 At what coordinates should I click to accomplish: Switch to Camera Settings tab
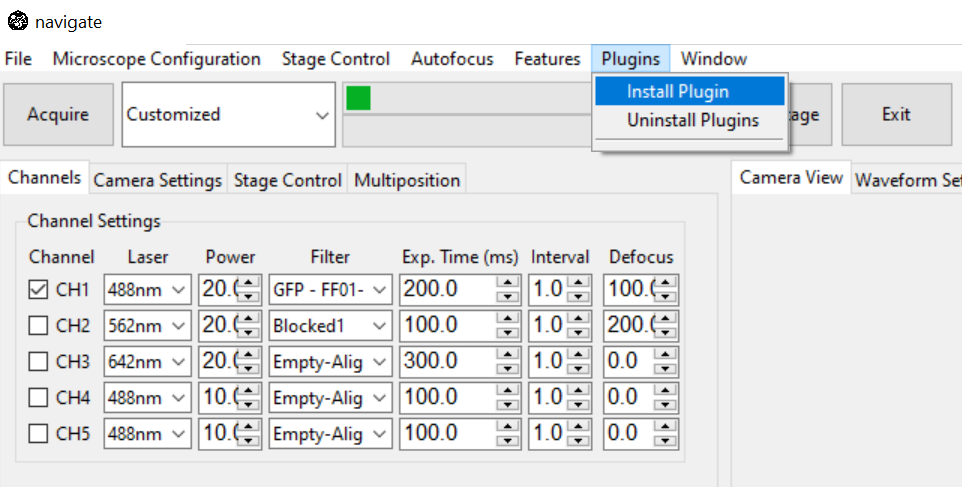pos(157,181)
